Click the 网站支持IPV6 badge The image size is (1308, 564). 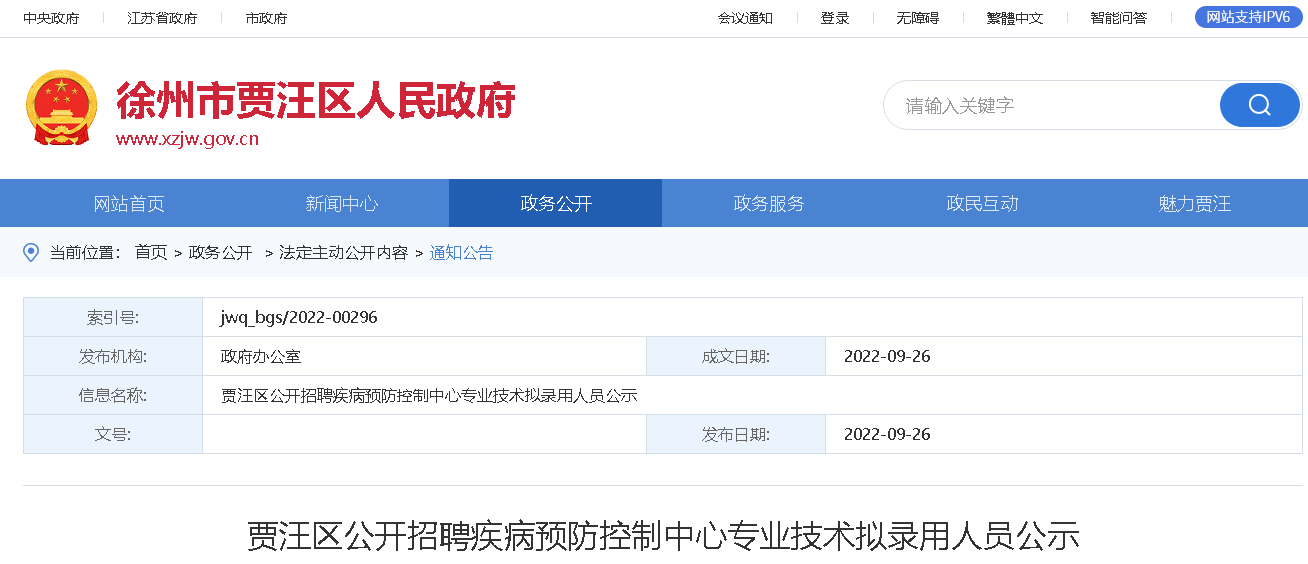pos(1249,17)
